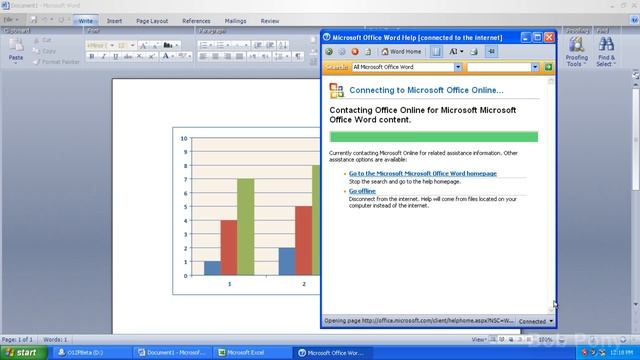This screenshot has height=360, width=640.
Task: Click the Paste button in Word's ribbon
Action: 16,50
